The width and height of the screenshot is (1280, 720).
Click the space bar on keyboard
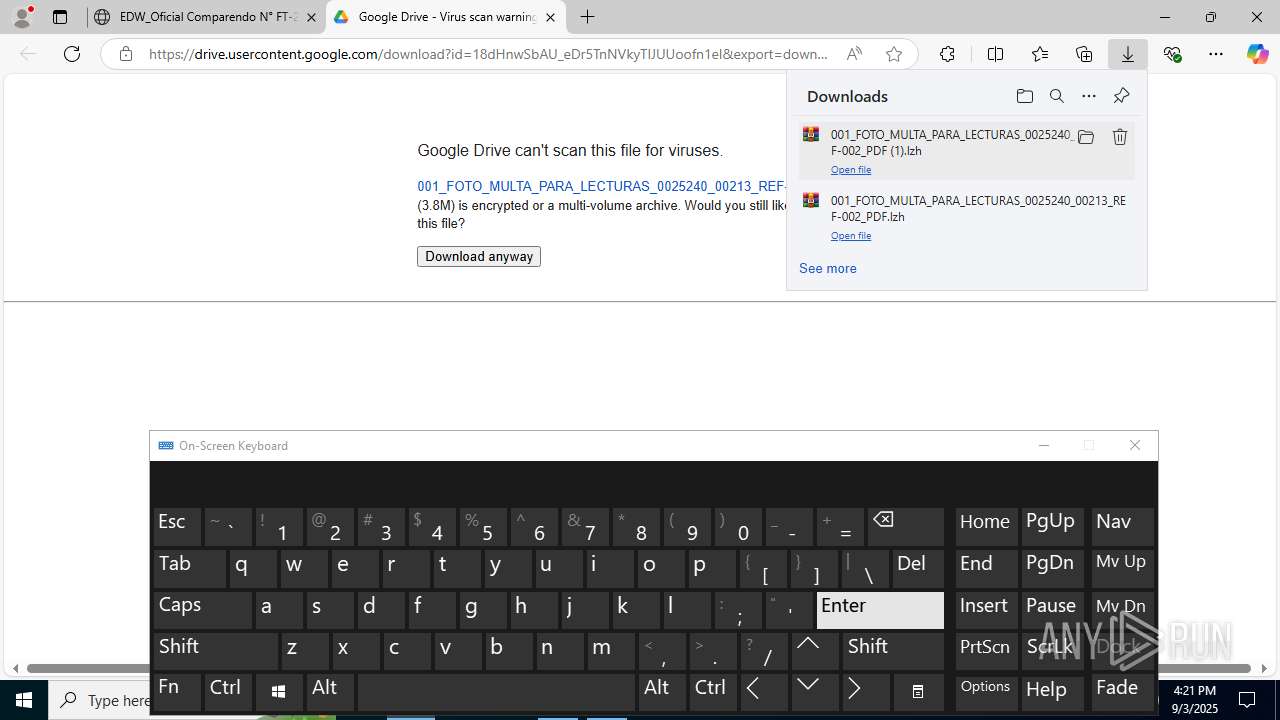[x=496, y=692]
